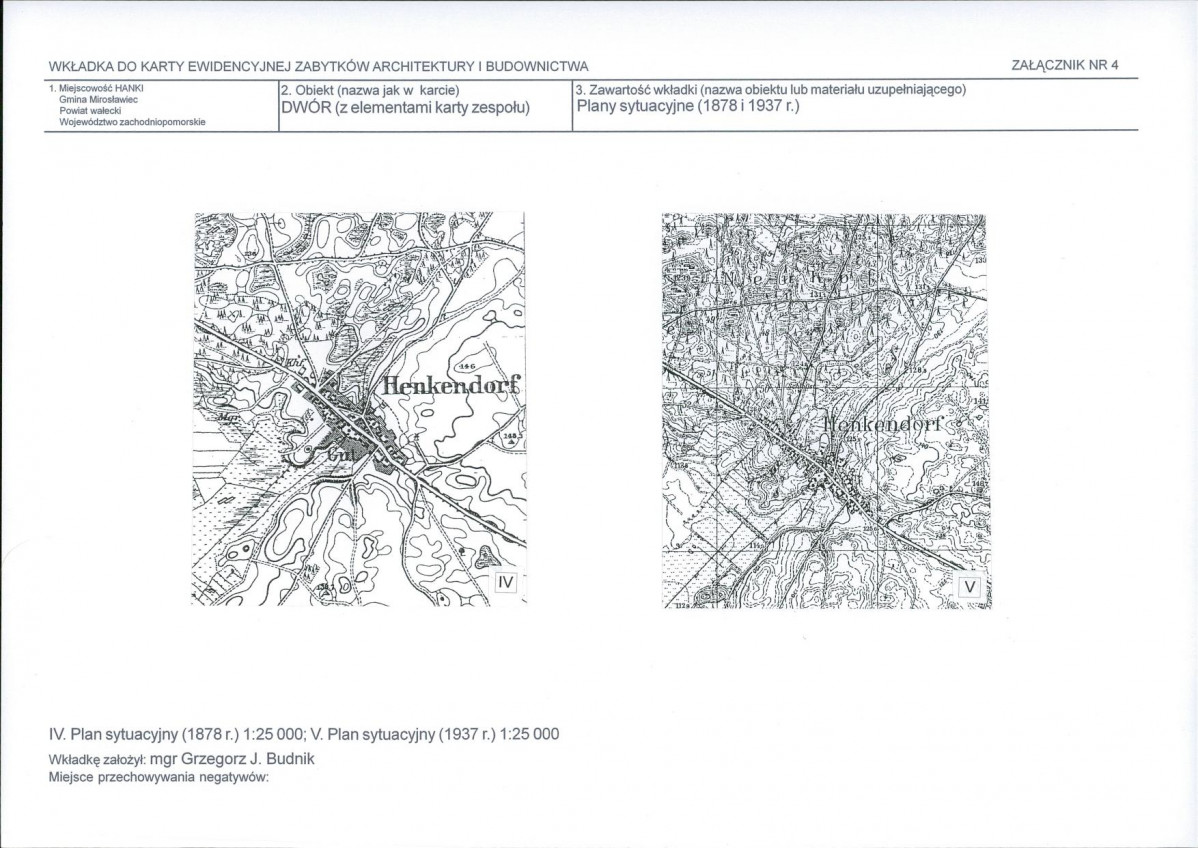Select the Plany sytuacyjne (1878 i 1937 r.) field
Viewport: 1198px width, 848px height.
[688, 105]
